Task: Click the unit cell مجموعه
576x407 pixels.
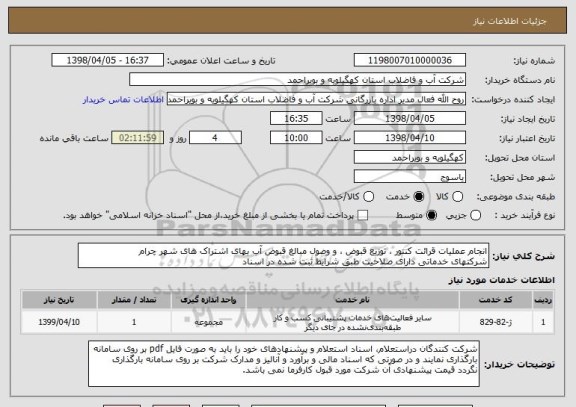Action: click(x=208, y=322)
